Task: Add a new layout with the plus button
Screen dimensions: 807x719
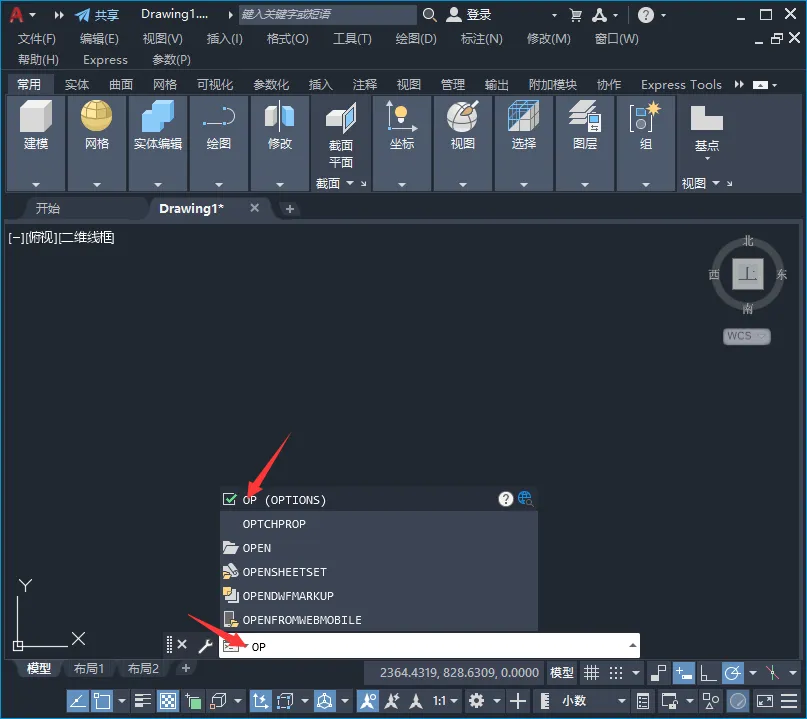Action: click(186, 668)
